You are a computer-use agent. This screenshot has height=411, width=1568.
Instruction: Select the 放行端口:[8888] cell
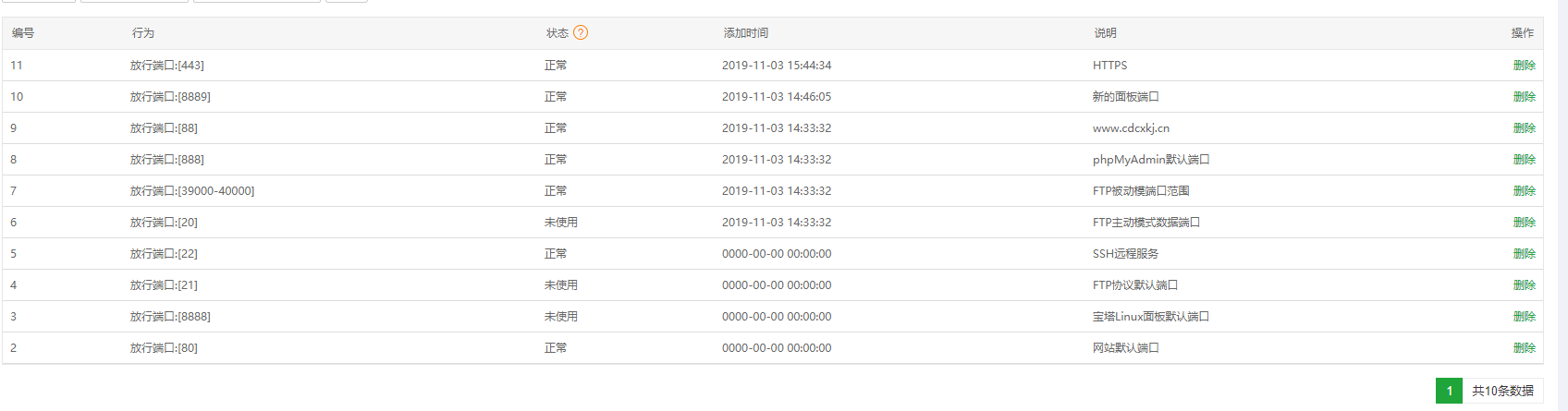[170, 317]
